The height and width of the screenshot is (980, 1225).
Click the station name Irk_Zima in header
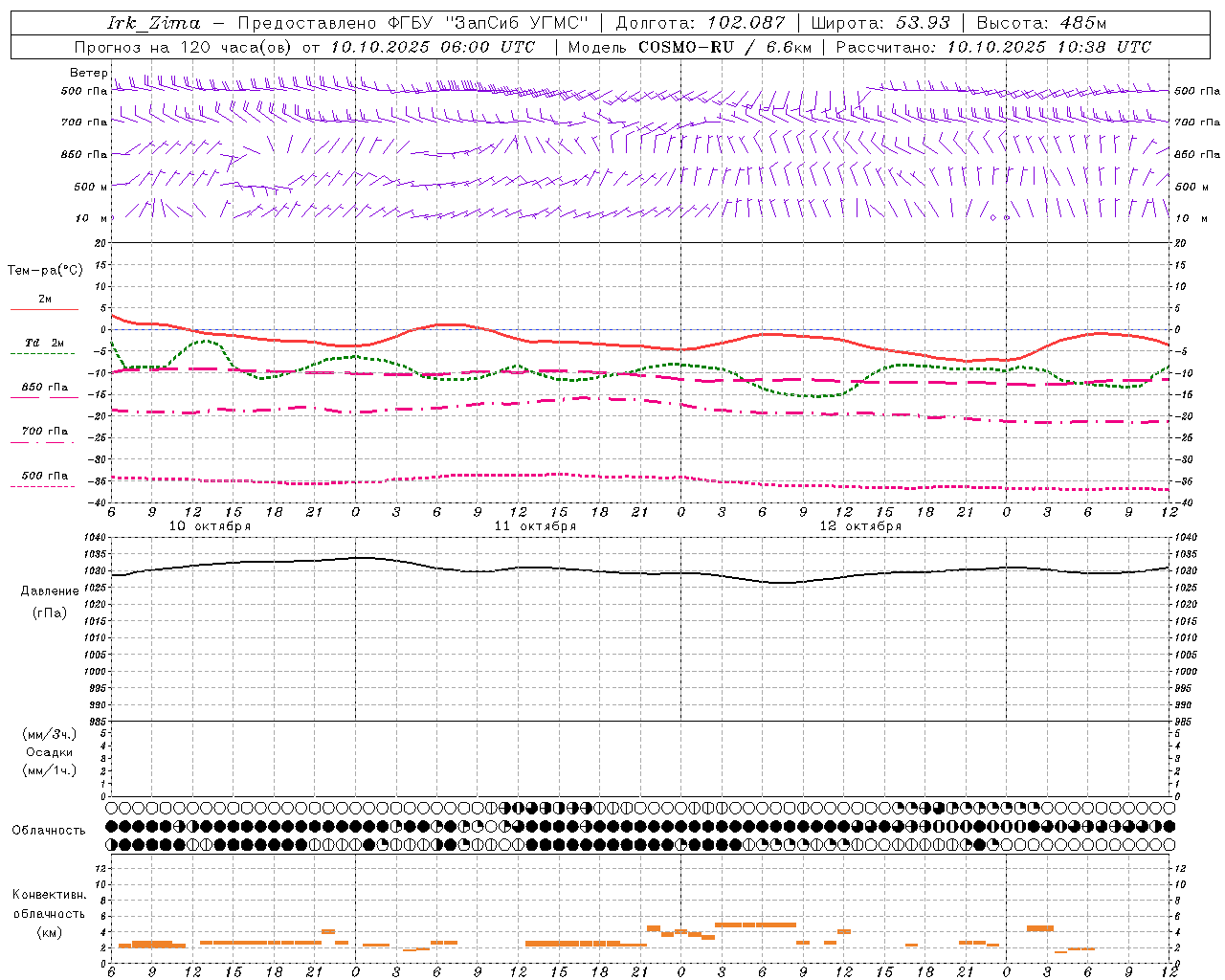(x=154, y=23)
